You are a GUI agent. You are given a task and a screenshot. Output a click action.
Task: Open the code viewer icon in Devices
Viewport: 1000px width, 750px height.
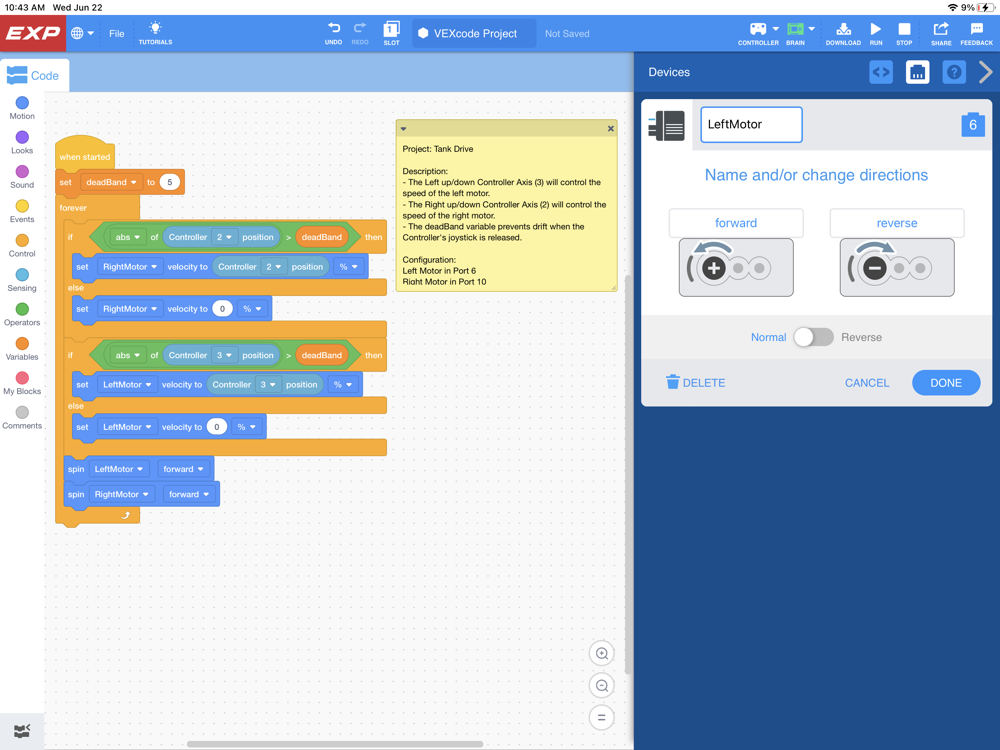pyautogui.click(x=881, y=72)
